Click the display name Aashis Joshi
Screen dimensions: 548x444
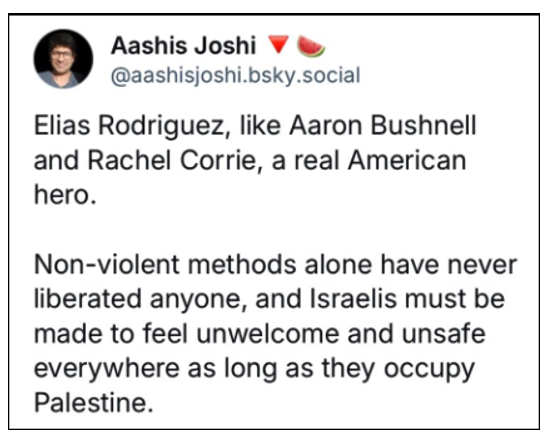(x=183, y=45)
